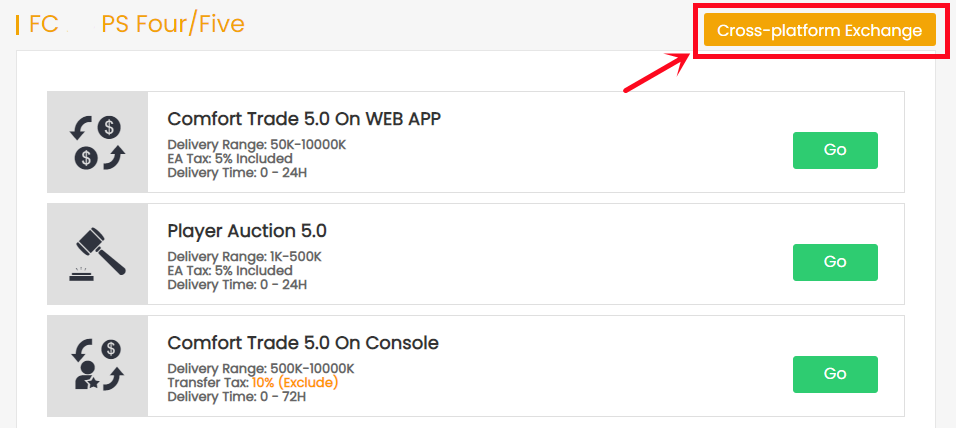This screenshot has height=428, width=956.
Task: Select the FC tab
Action: [44, 24]
